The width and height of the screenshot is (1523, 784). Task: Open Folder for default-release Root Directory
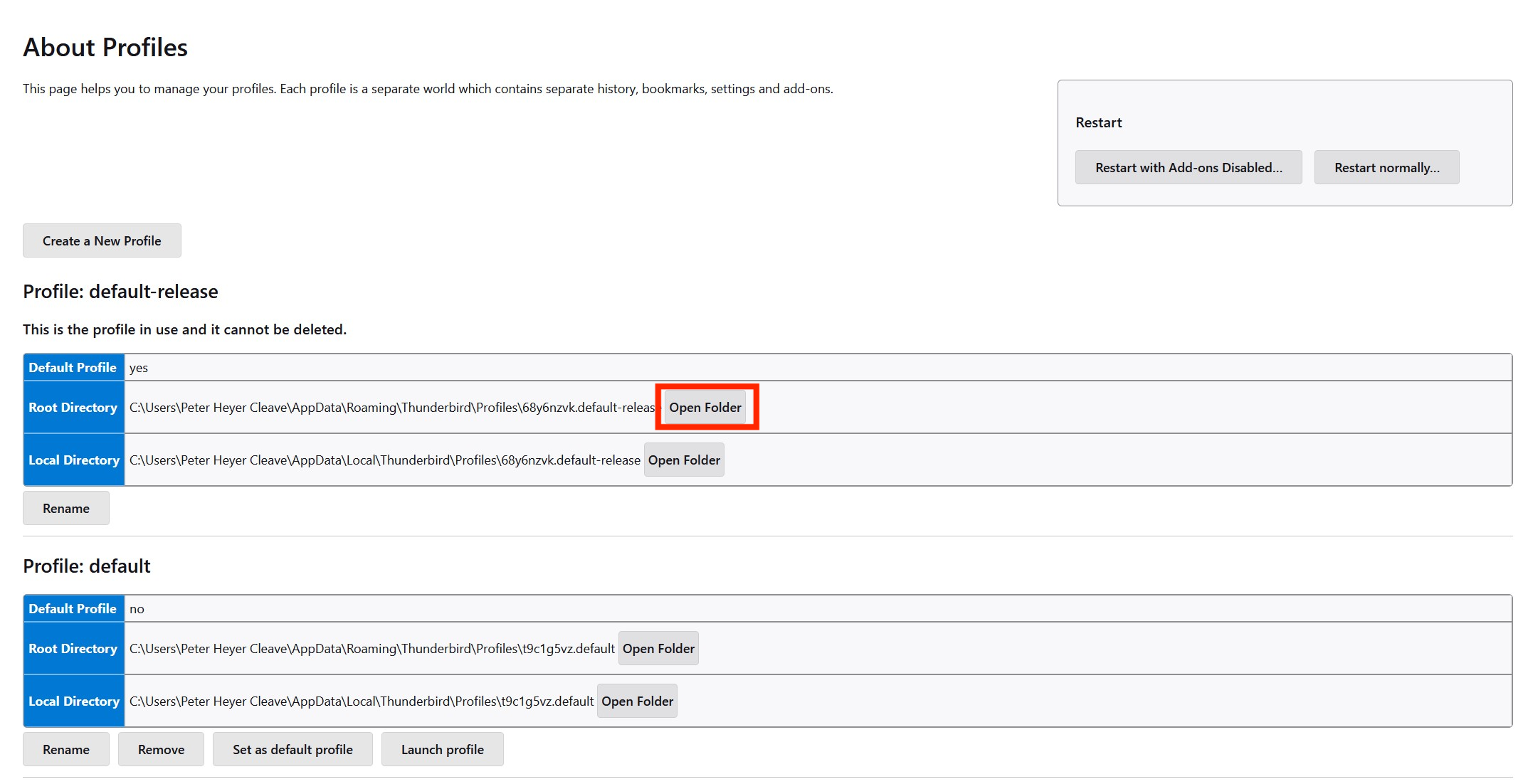click(705, 407)
